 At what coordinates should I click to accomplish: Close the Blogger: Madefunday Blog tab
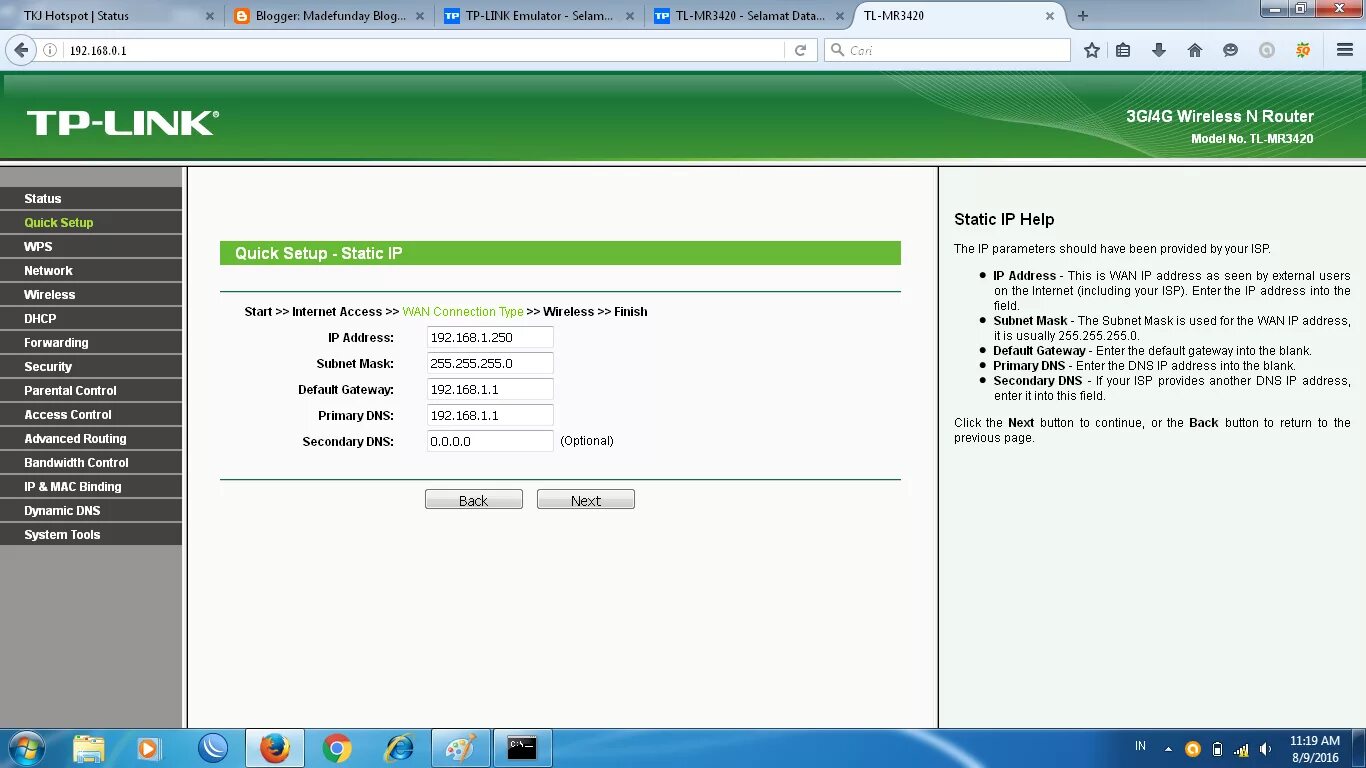tap(420, 16)
